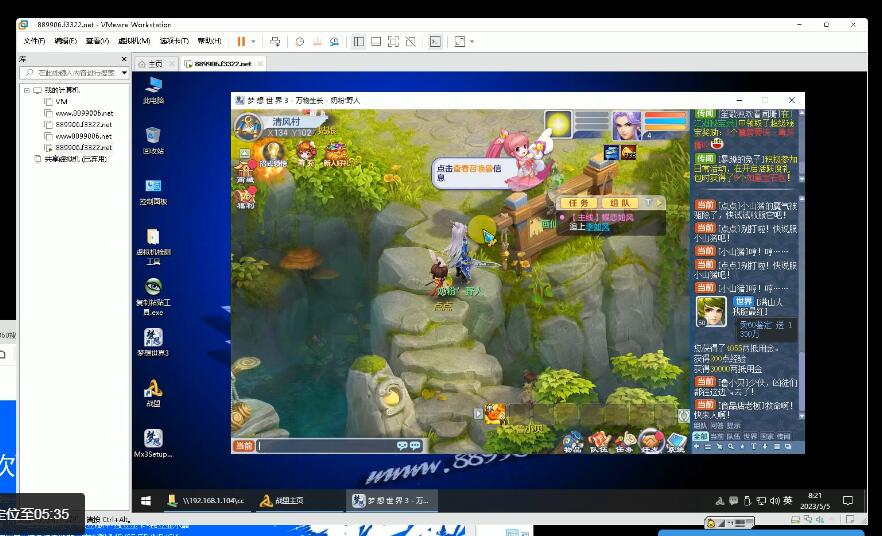Click the 回收站 recycle bin desktop icon
This screenshot has height=536, width=882.
tap(153, 141)
